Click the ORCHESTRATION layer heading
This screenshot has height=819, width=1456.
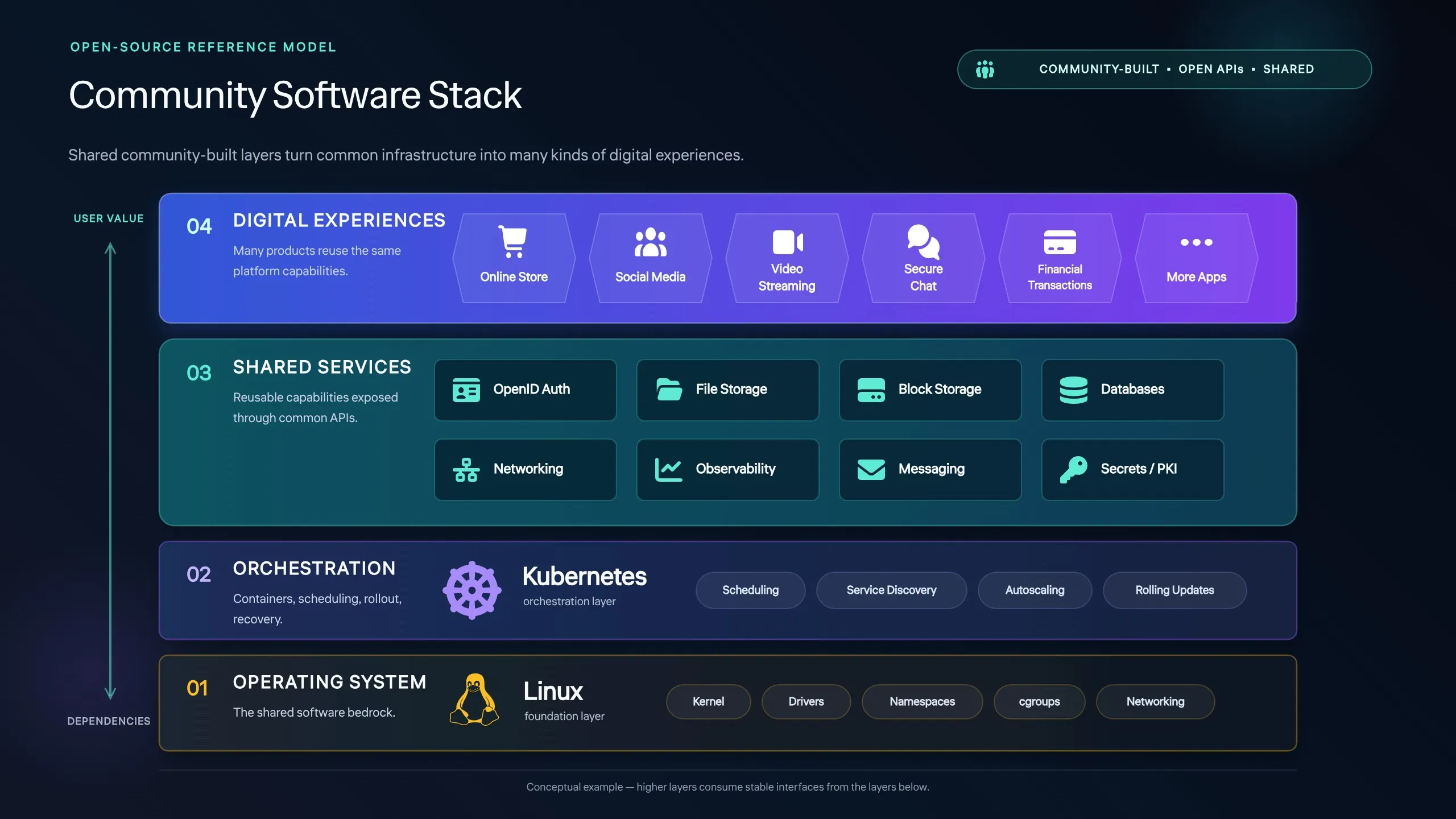click(x=314, y=569)
